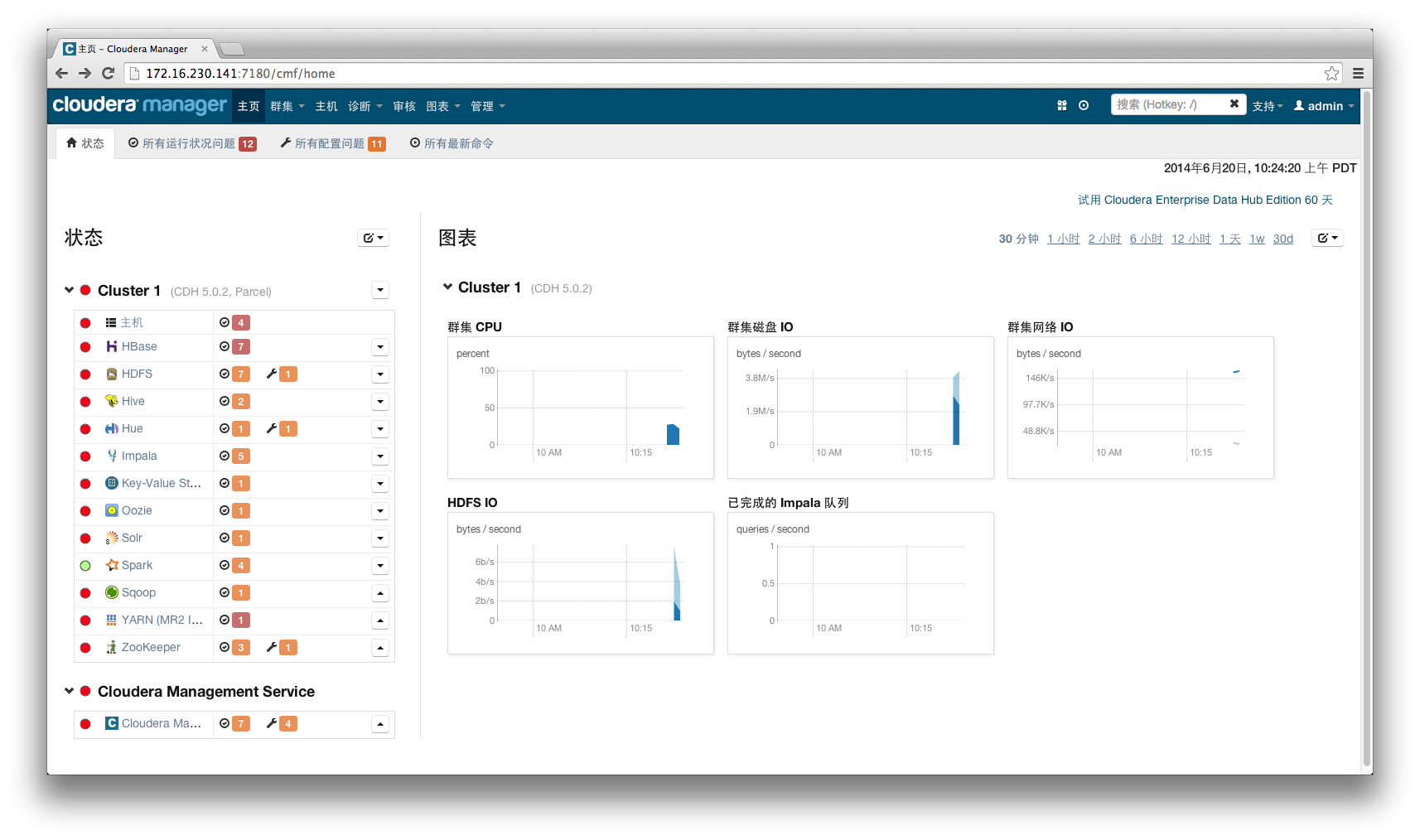
Task: Collapse the Cloudera Management Service section
Action: click(x=70, y=691)
